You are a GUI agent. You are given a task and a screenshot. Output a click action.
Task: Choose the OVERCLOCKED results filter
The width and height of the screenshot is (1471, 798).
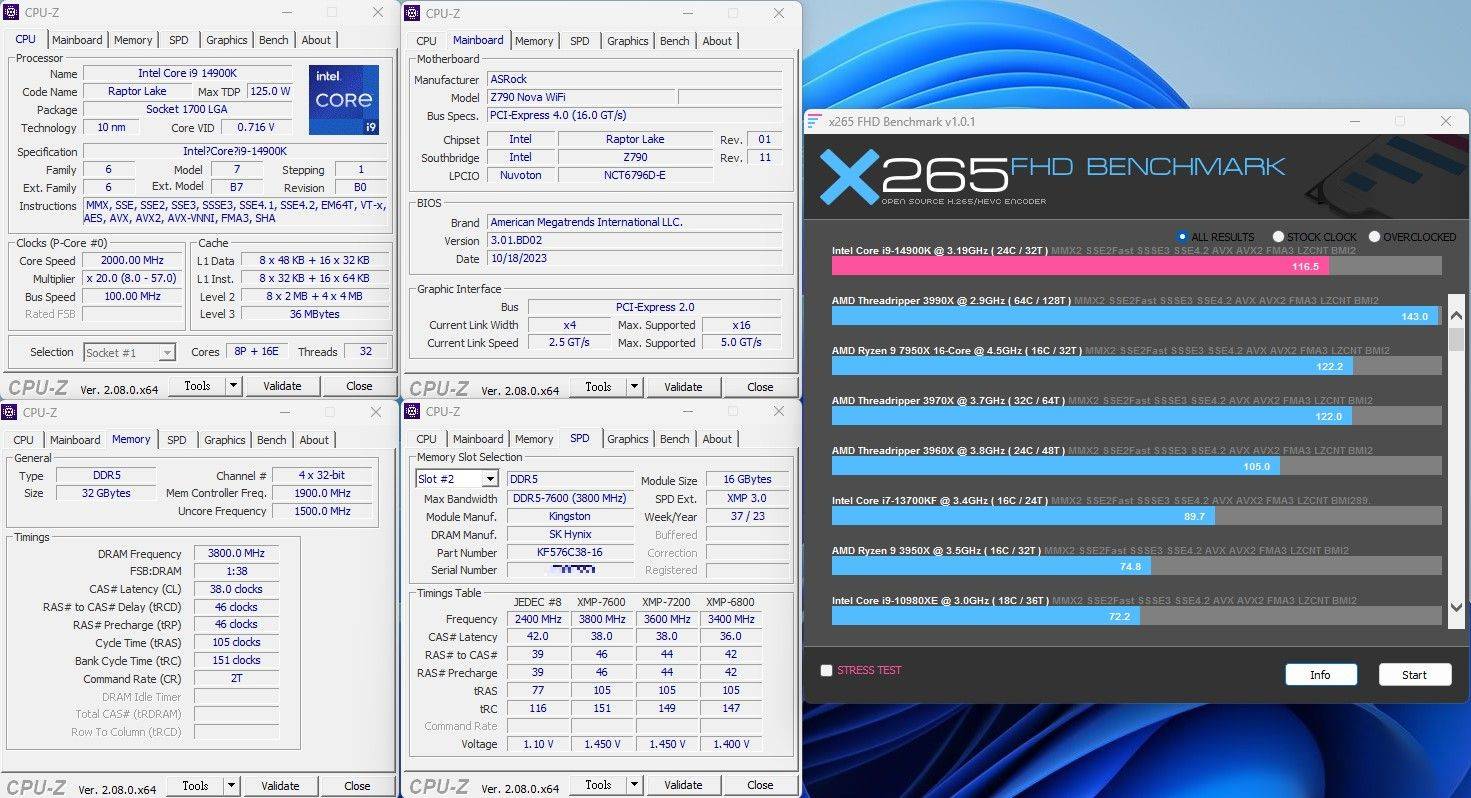1374,237
